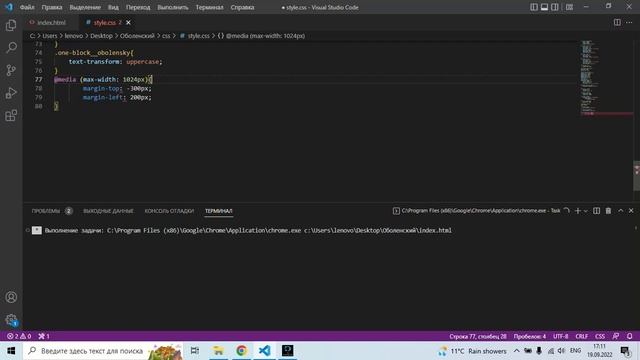This screenshot has width=640, height=360.
Task: Click the Строка 77 cursor position status
Action: [478, 336]
